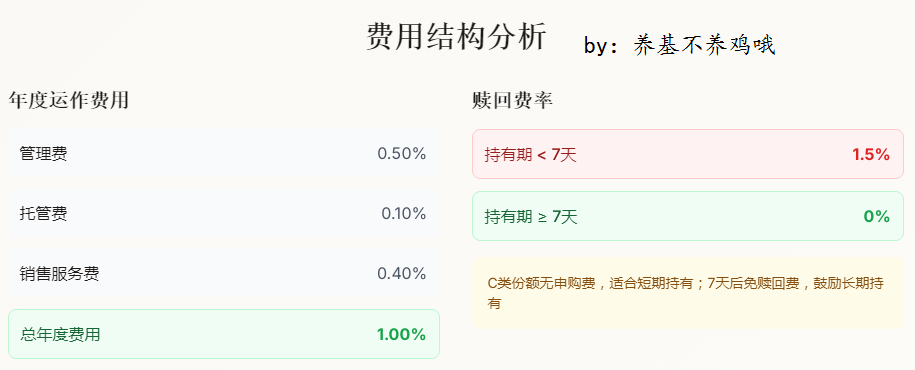Click the 总年度费用 label text
Image resolution: width=915 pixels, height=370 pixels.
61,335
